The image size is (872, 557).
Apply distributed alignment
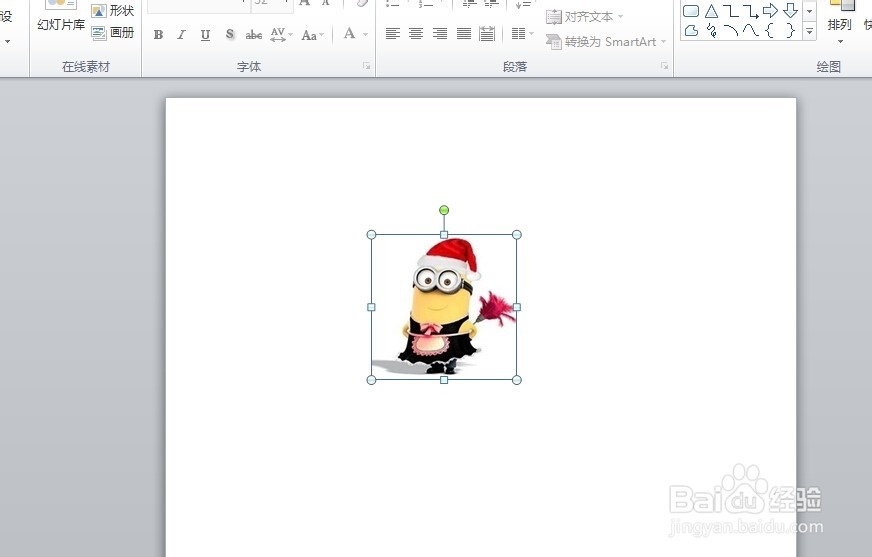click(487, 34)
